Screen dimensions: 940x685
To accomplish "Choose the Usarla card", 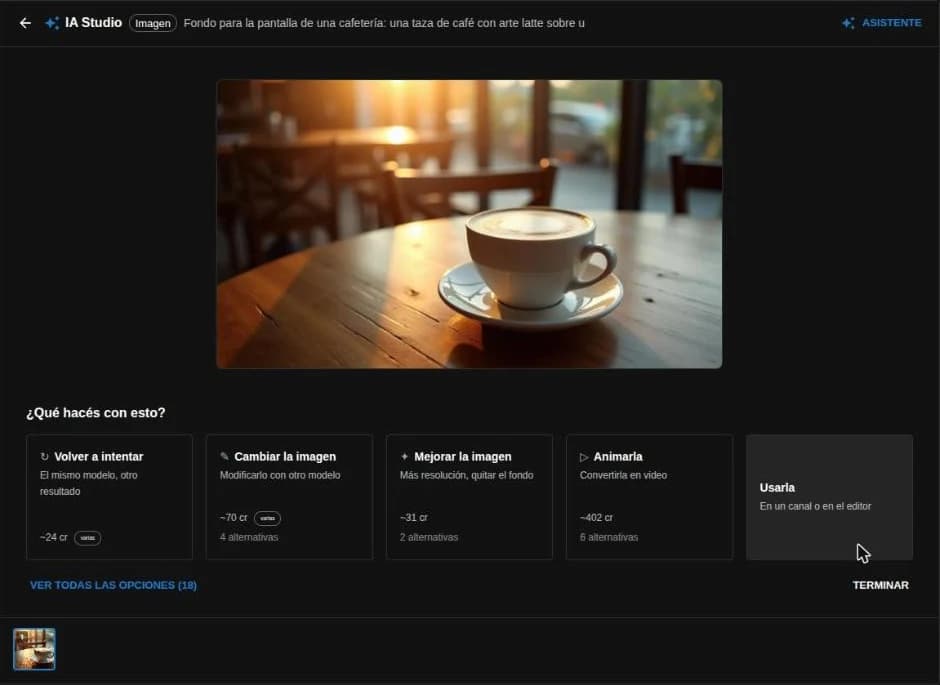I will pyautogui.click(x=830, y=497).
